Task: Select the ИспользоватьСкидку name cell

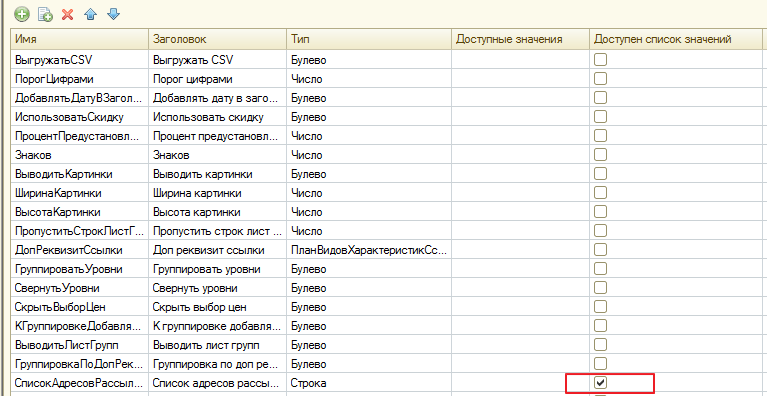Action: [80, 117]
